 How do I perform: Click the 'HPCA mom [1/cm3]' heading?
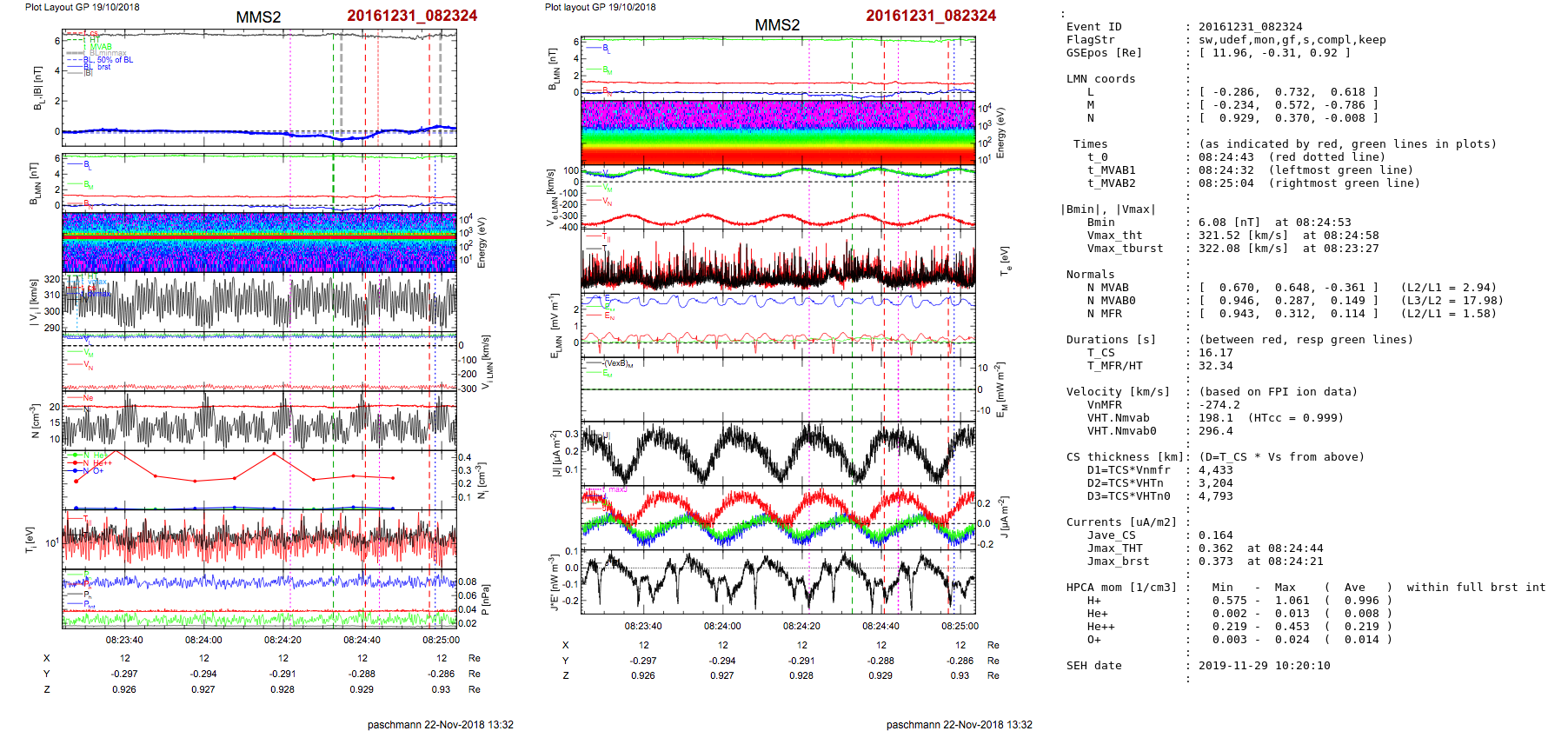click(1121, 588)
